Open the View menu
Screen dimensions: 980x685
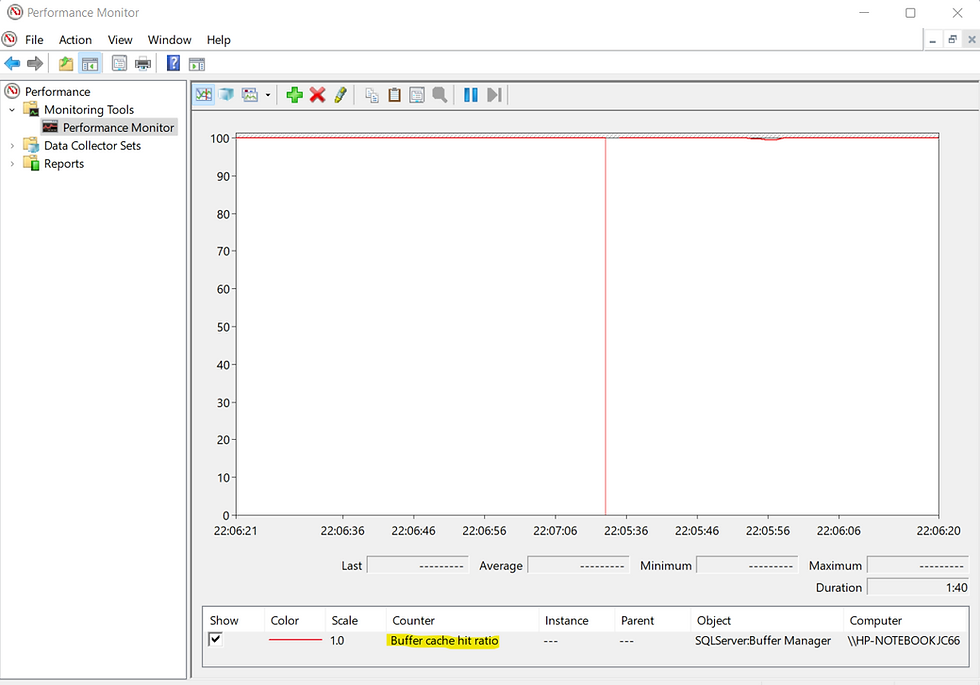coord(120,40)
